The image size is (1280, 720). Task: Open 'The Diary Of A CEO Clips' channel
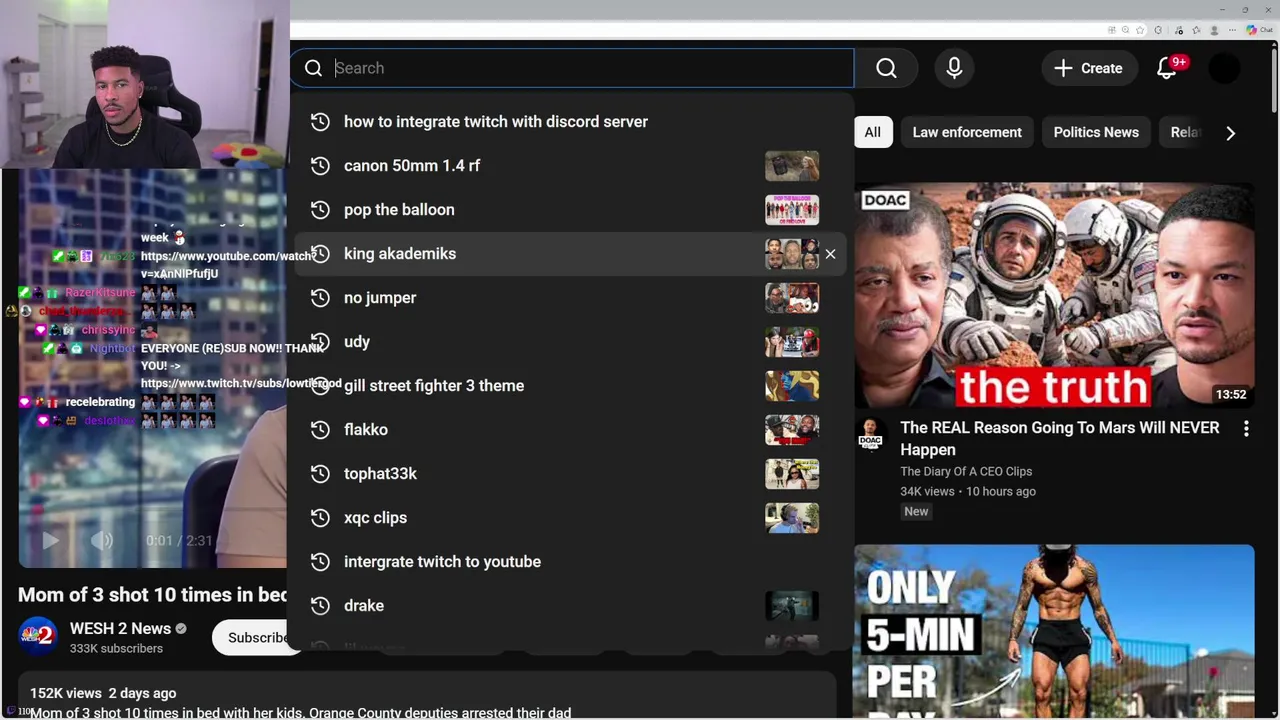coord(966,471)
